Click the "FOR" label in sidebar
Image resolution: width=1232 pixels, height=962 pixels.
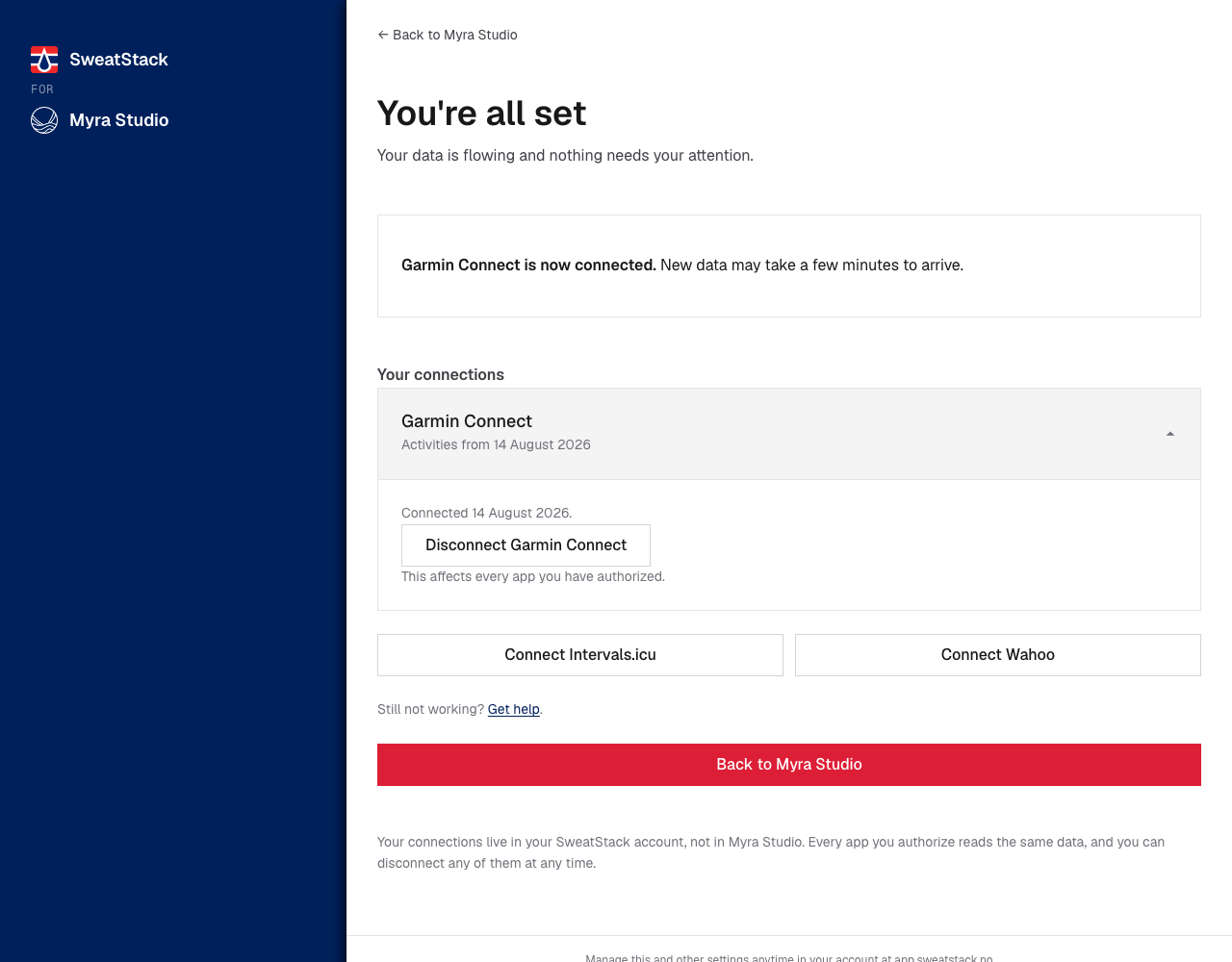(42, 89)
